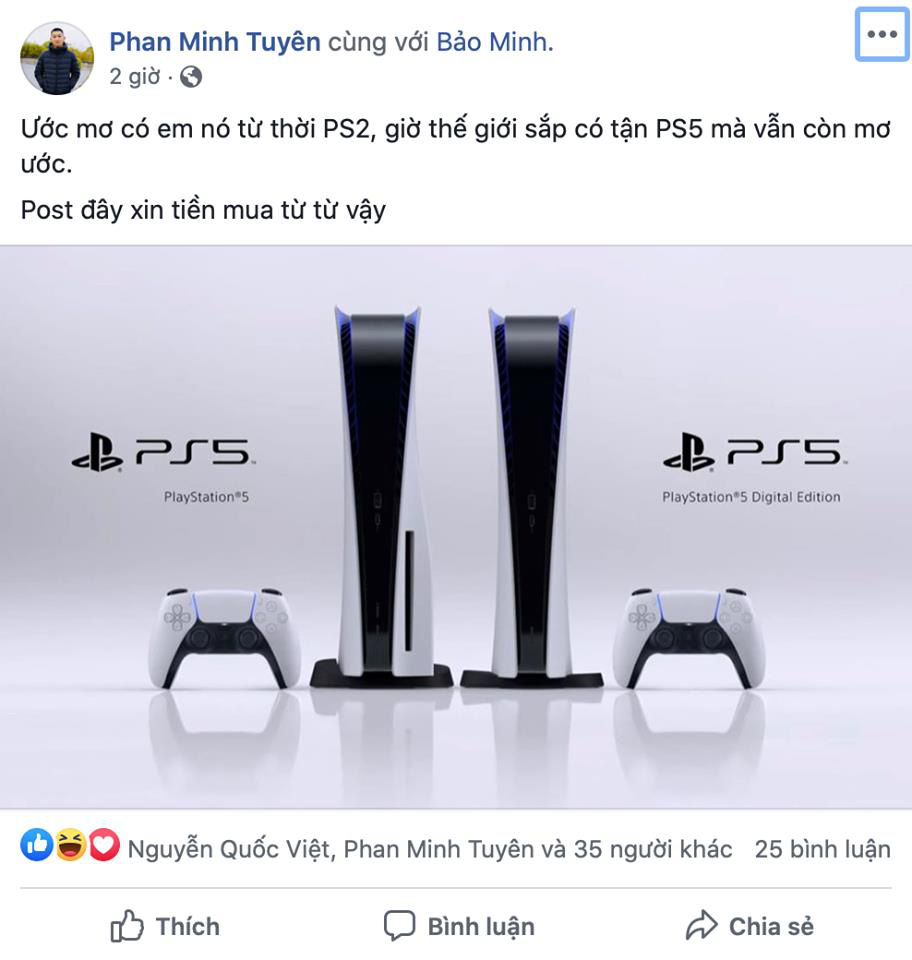The width and height of the screenshot is (912, 960).
Task: Click the PlayStation 5 Digital Edition label in photo
Action: [x=751, y=497]
